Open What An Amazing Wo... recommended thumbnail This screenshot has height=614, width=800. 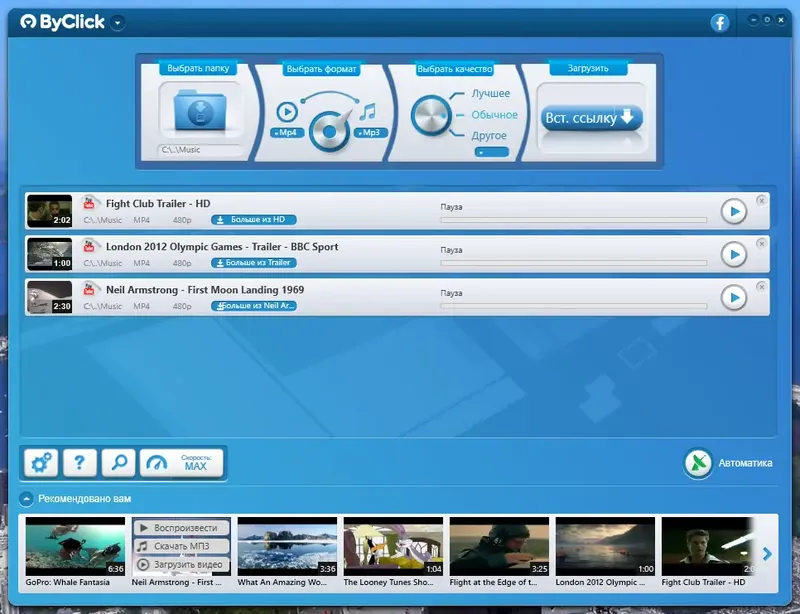pyautogui.click(x=287, y=546)
